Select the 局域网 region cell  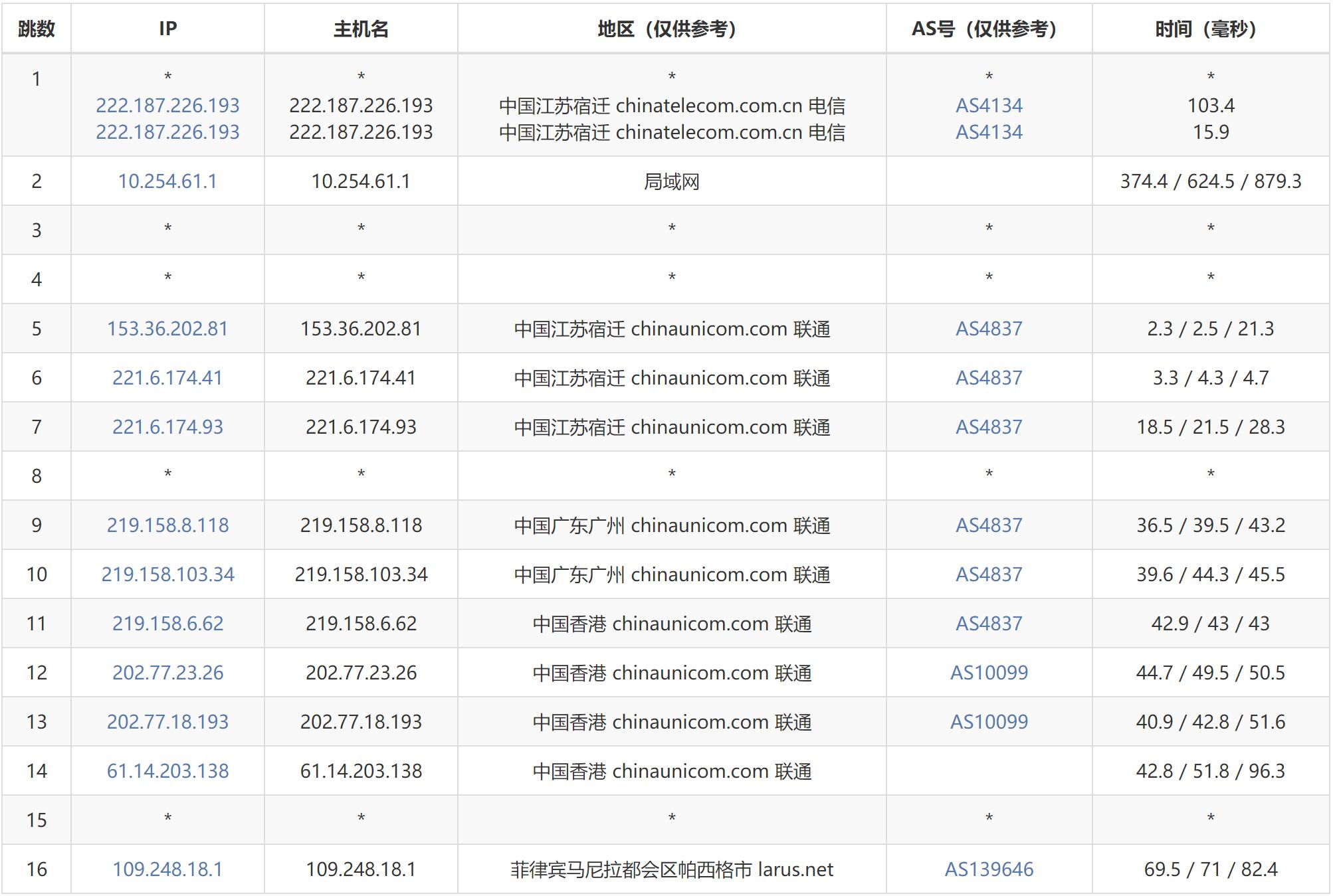(x=672, y=181)
